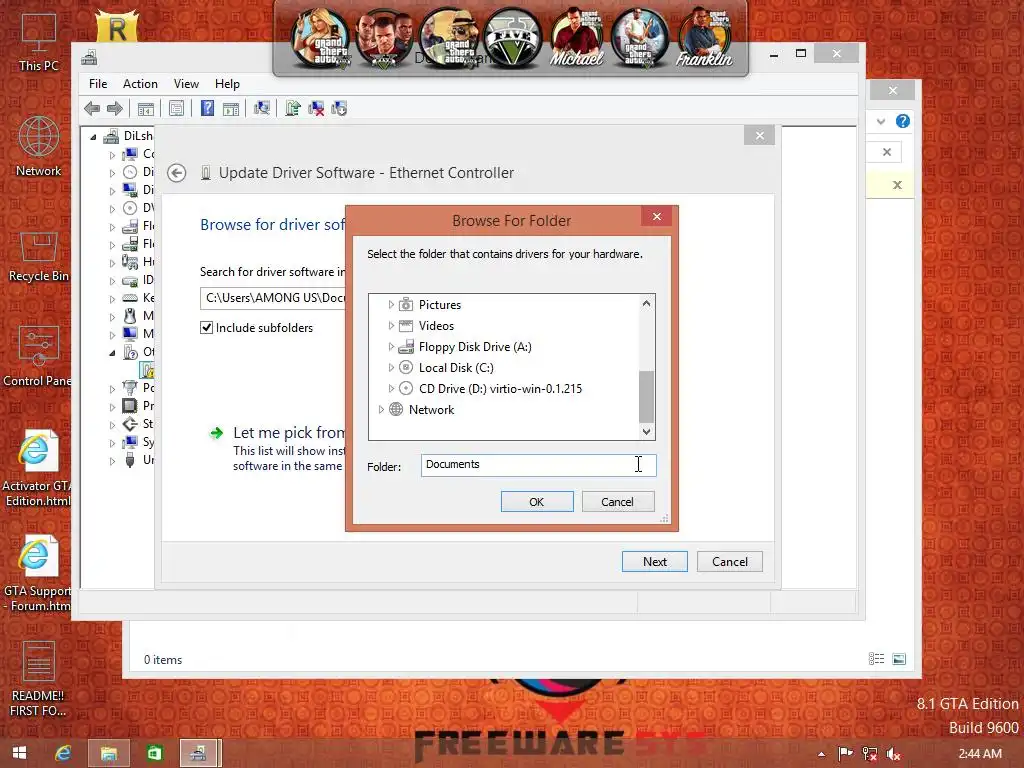Viewport: 1024px width, 768px height.
Task: Switch to details view in Explorer status bar
Action: 876,659
